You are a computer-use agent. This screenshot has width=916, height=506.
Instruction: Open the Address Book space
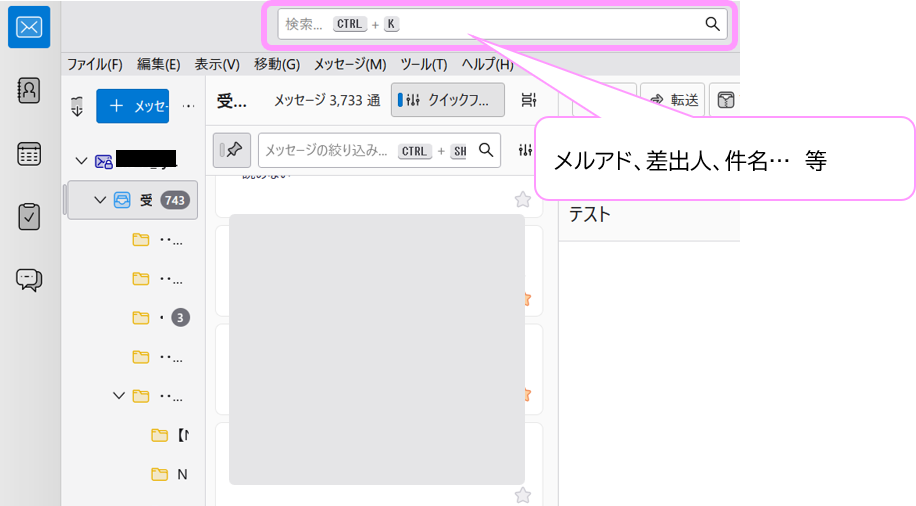[29, 91]
